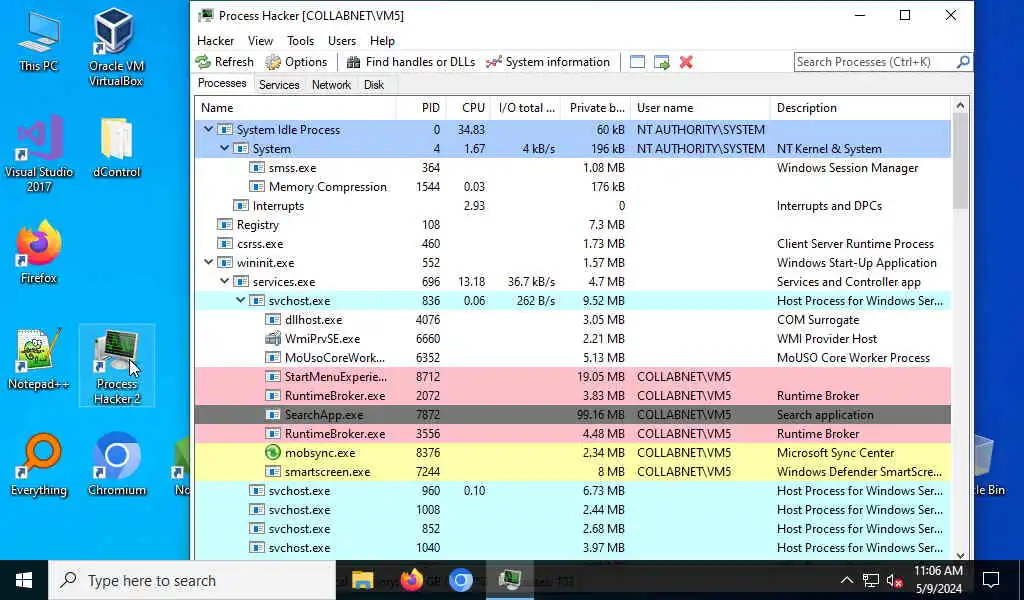Switch to the Network tab
Image resolution: width=1024 pixels, height=600 pixels.
pos(331,85)
